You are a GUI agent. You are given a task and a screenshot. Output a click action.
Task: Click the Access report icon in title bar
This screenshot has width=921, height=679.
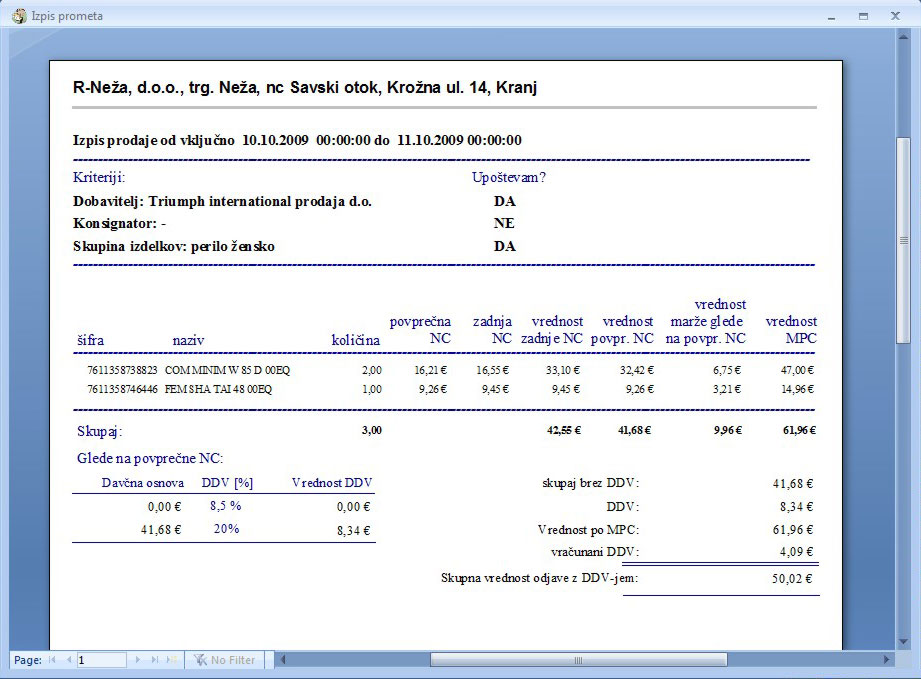(x=18, y=16)
